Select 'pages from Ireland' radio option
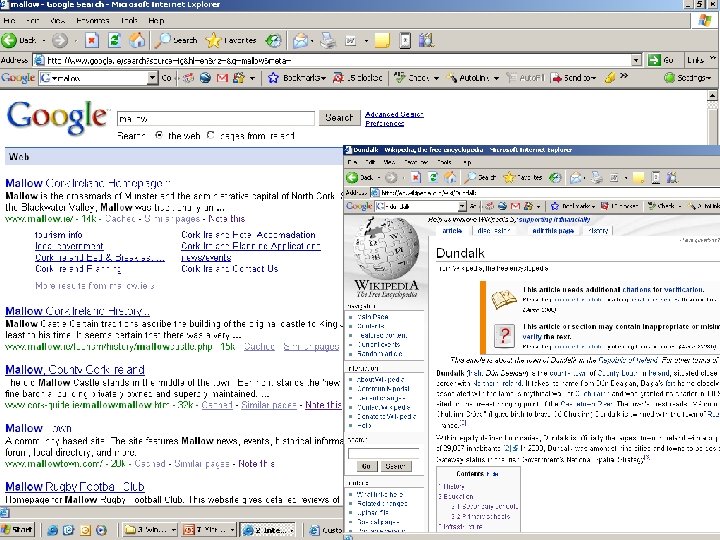Image resolution: width=720 pixels, height=540 pixels. point(210,135)
